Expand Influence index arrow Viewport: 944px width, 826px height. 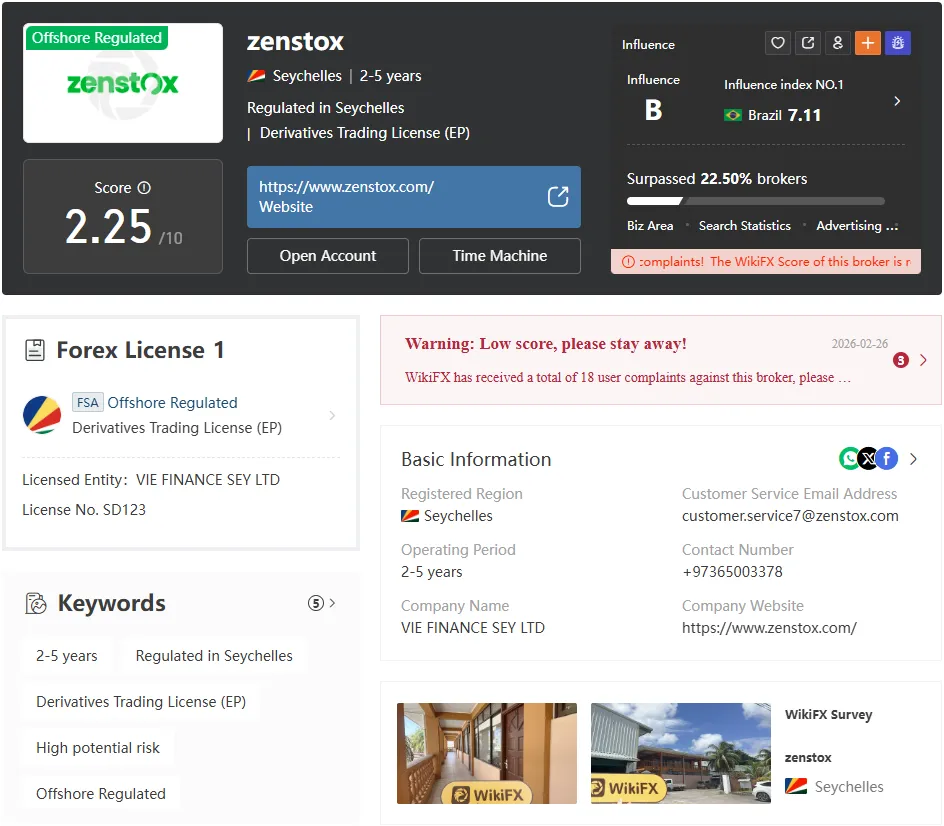[897, 101]
